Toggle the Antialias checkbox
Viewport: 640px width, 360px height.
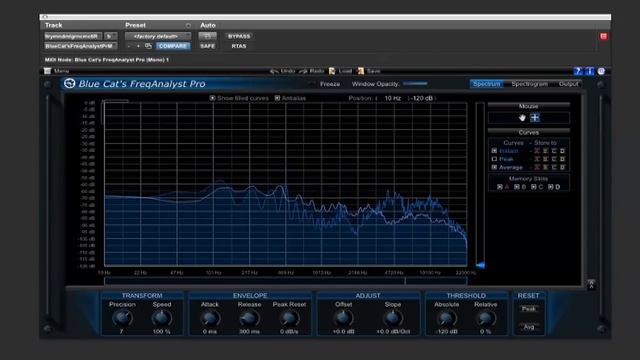point(277,98)
